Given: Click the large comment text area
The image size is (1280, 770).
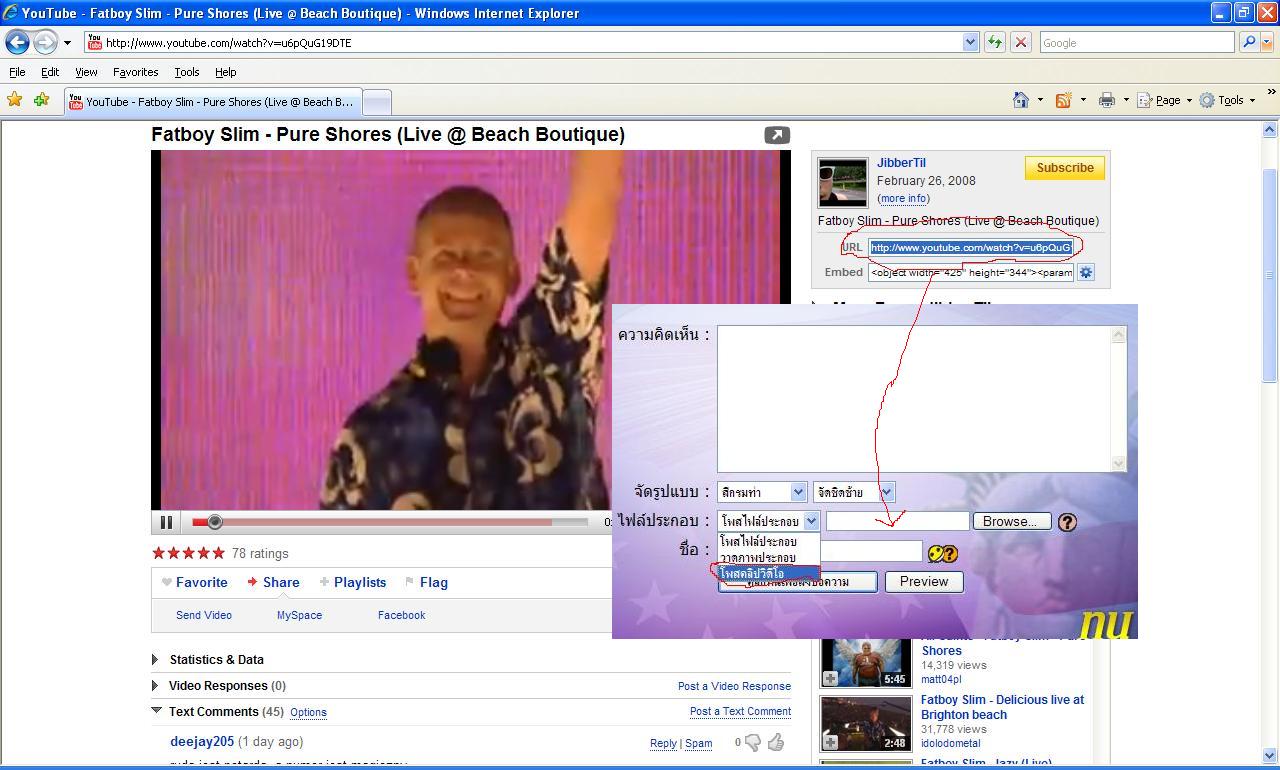Looking at the screenshot, I should tap(921, 398).
